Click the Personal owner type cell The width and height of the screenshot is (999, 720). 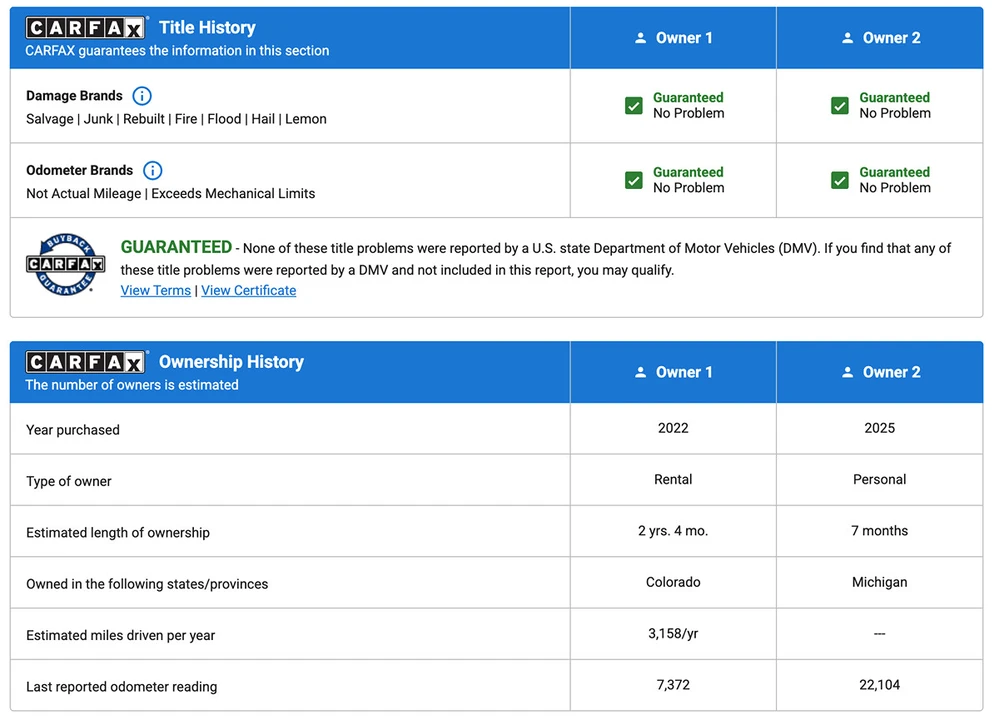click(x=879, y=480)
